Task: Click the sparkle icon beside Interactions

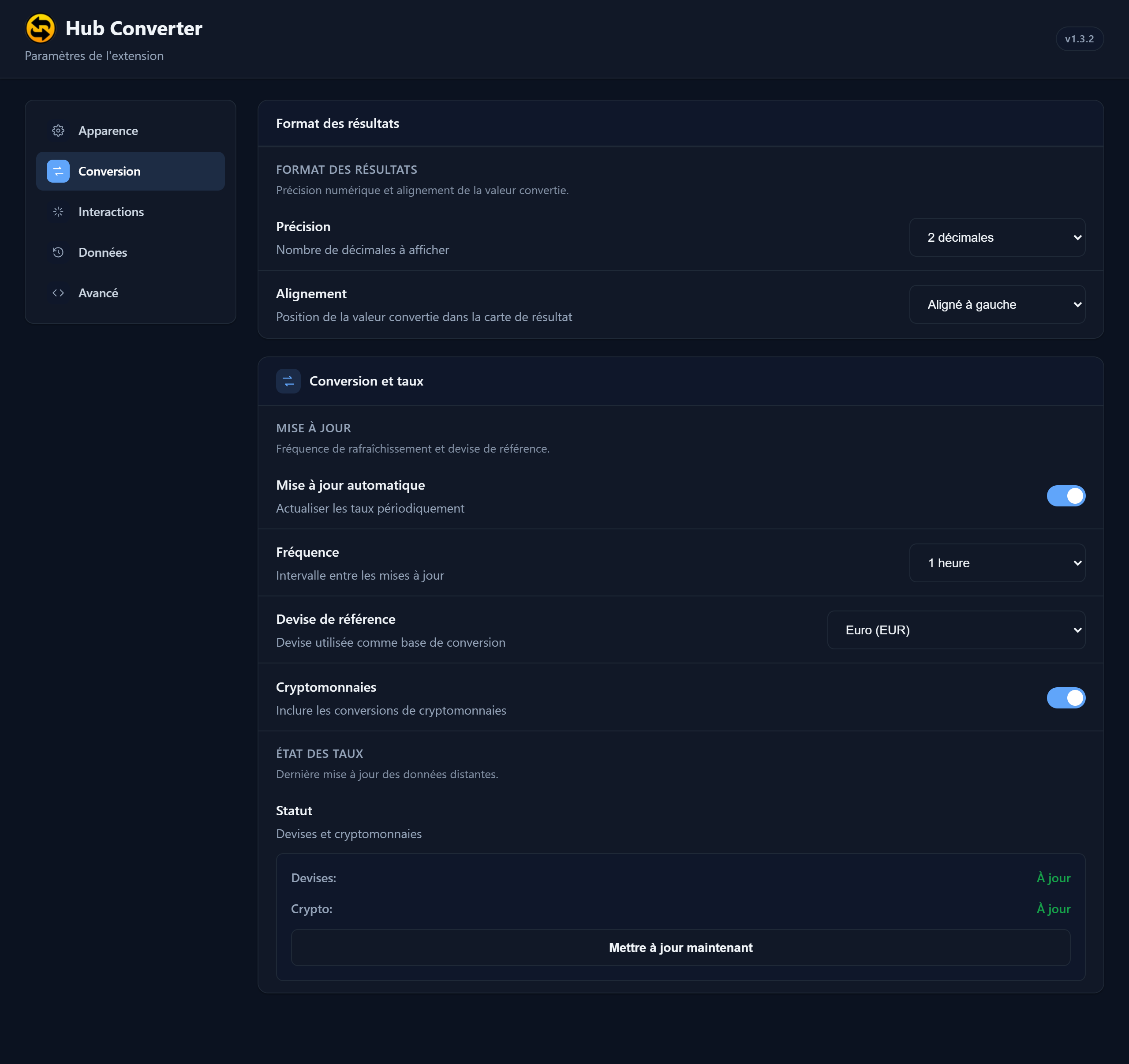Action: coord(58,212)
